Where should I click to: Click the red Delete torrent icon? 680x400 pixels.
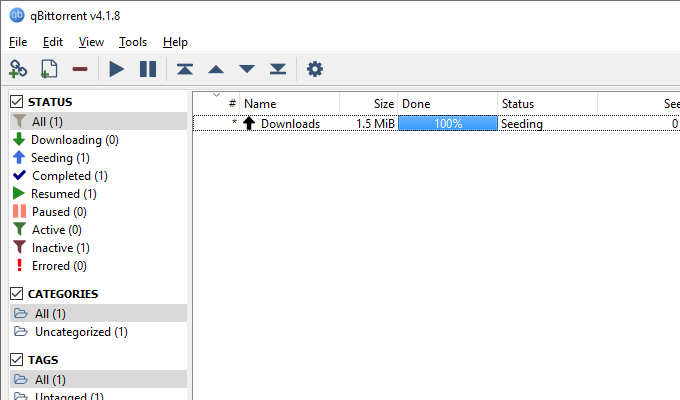click(x=80, y=69)
